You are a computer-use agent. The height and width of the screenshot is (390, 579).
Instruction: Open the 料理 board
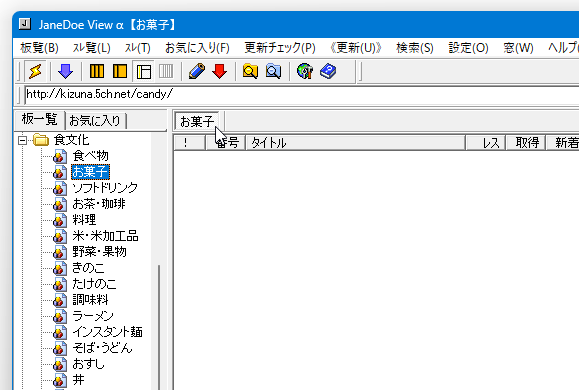(x=84, y=220)
